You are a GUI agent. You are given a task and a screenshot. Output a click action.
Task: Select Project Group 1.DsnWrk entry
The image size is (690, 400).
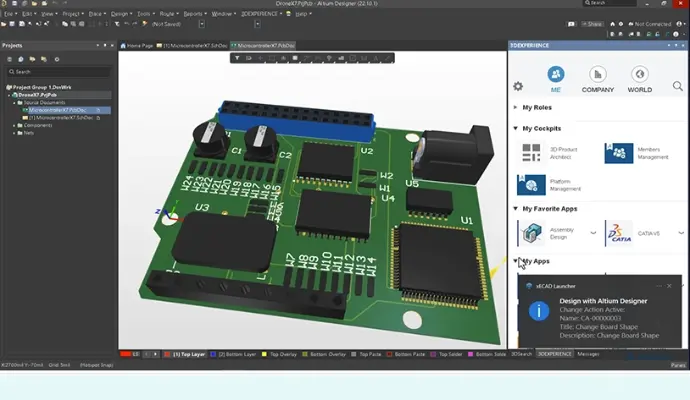(39, 87)
